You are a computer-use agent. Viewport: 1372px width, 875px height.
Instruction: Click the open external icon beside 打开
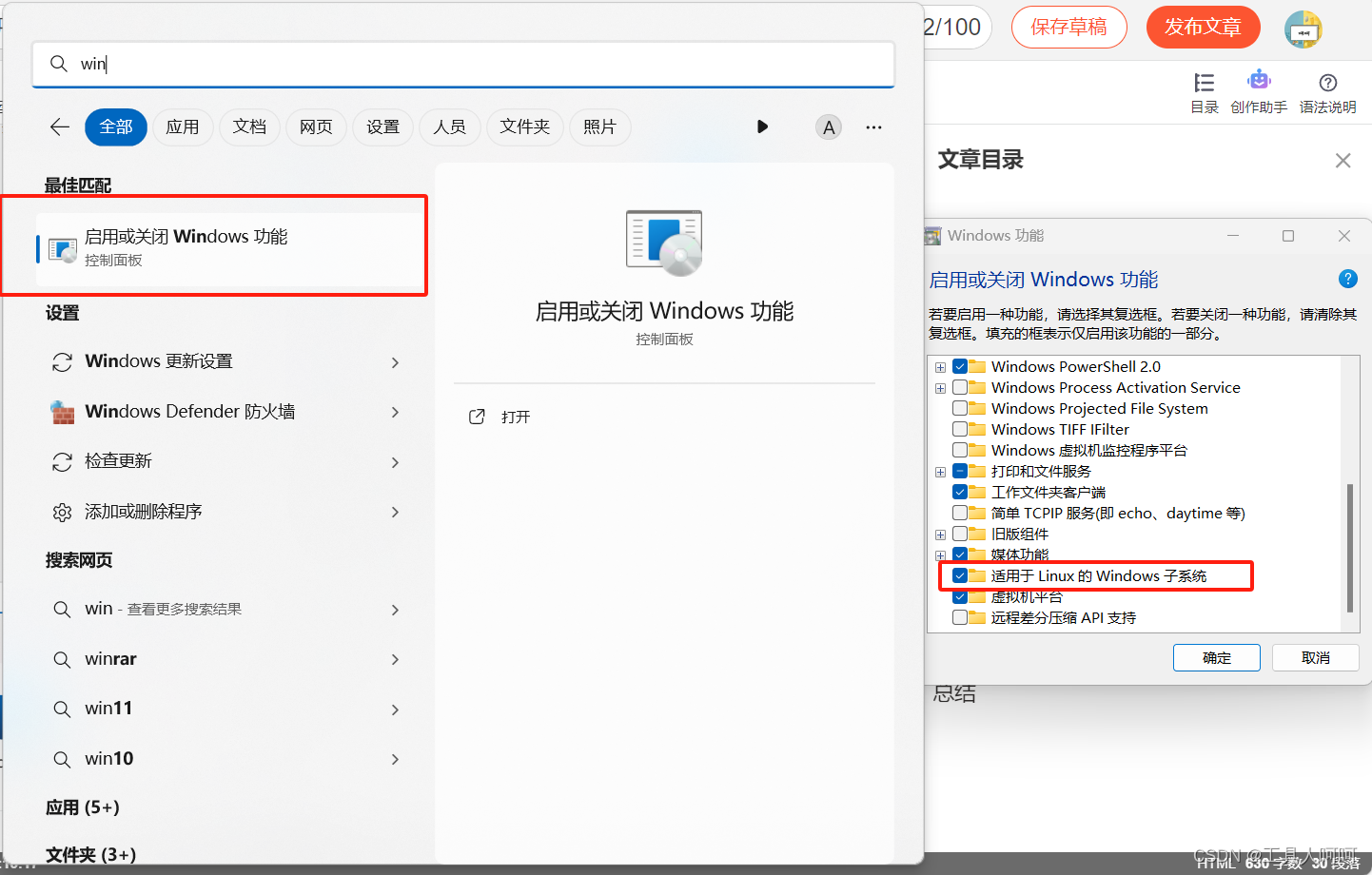(x=477, y=417)
